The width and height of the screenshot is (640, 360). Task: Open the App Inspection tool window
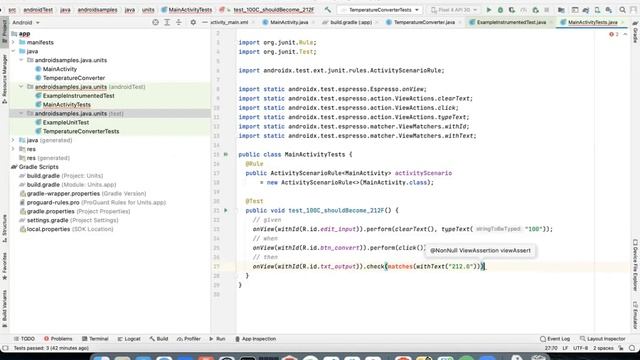[x=256, y=339]
